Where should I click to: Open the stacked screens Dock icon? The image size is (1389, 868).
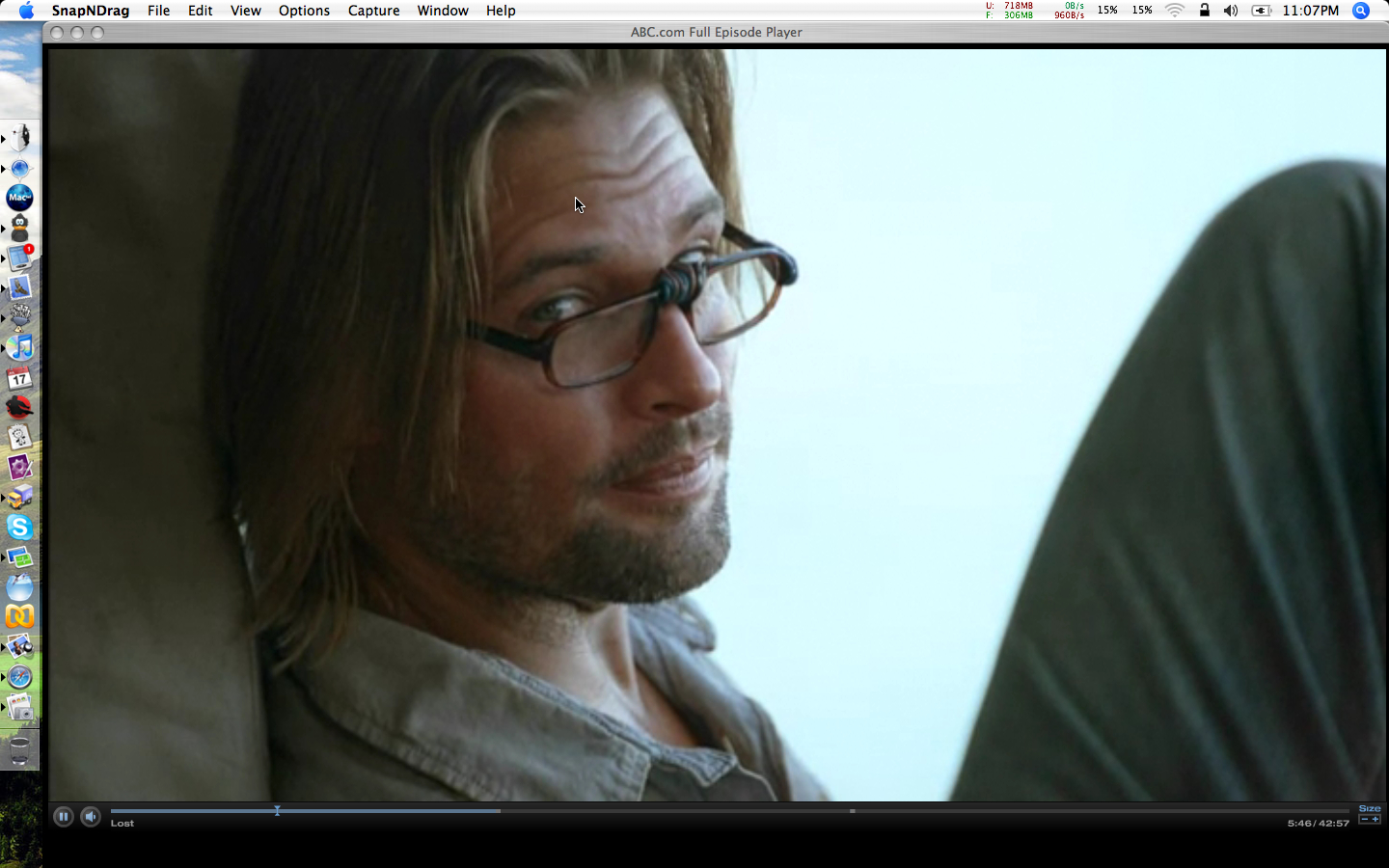[x=19, y=557]
